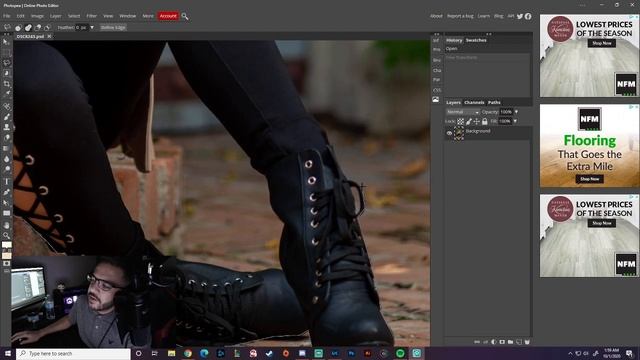Image resolution: width=640 pixels, height=360 pixels.
Task: Select the Clone Stamp tool
Action: pos(6,127)
